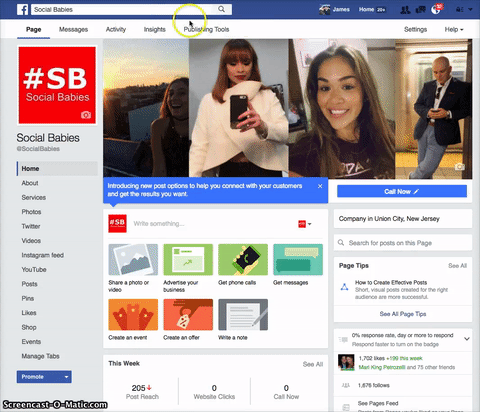This screenshot has width=480, height=412.
Task: Open the Messages tab
Action: pyautogui.click(x=73, y=29)
